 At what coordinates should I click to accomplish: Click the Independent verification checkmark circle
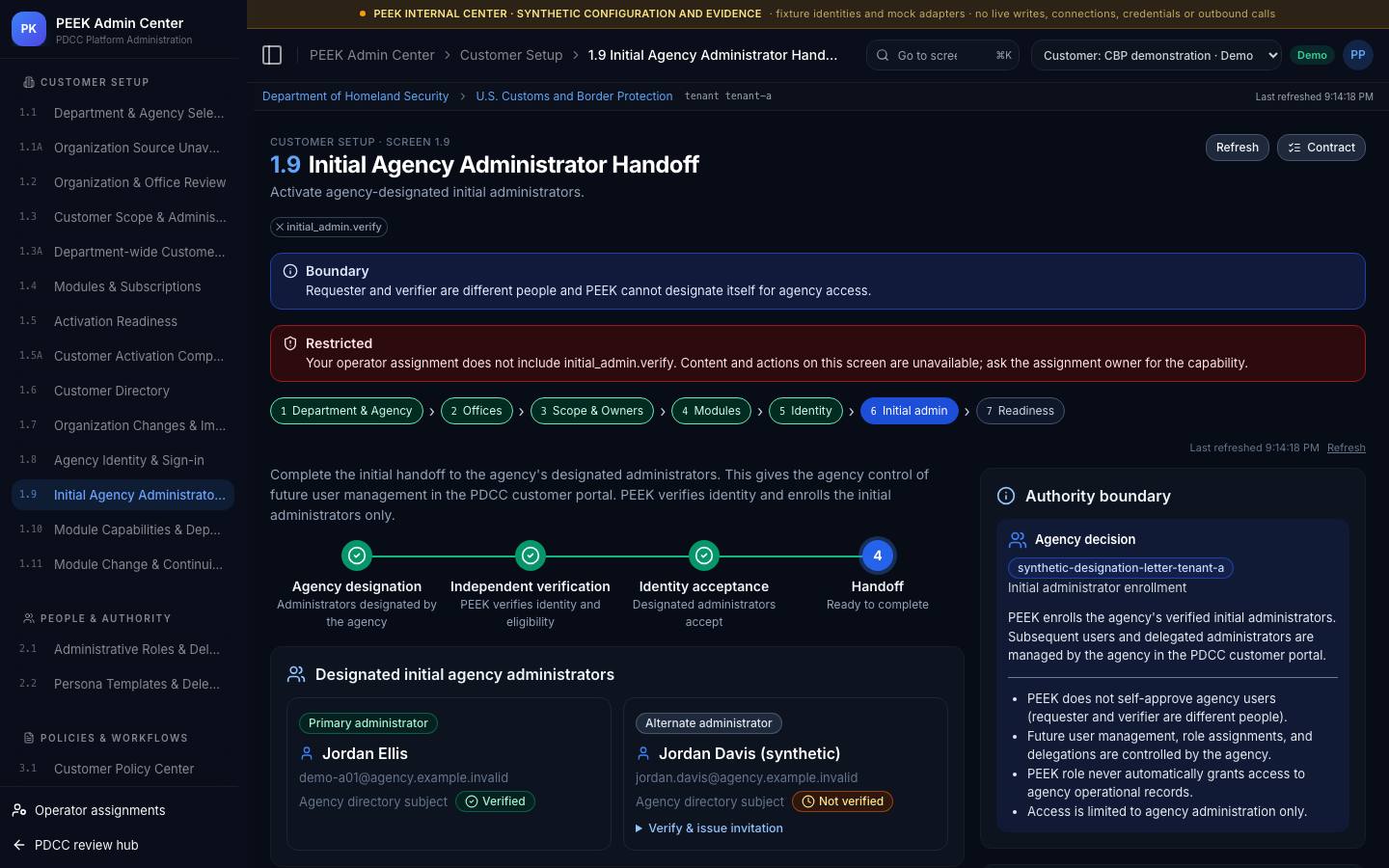click(531, 556)
